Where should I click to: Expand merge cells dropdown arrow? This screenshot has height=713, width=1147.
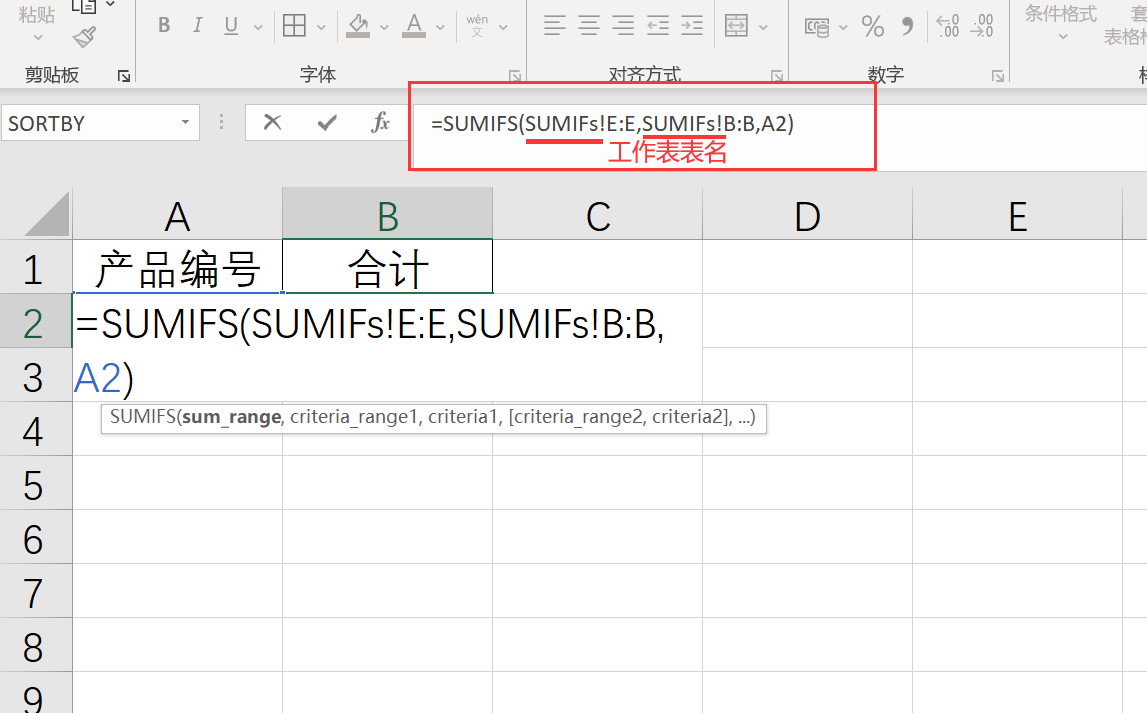(x=764, y=27)
